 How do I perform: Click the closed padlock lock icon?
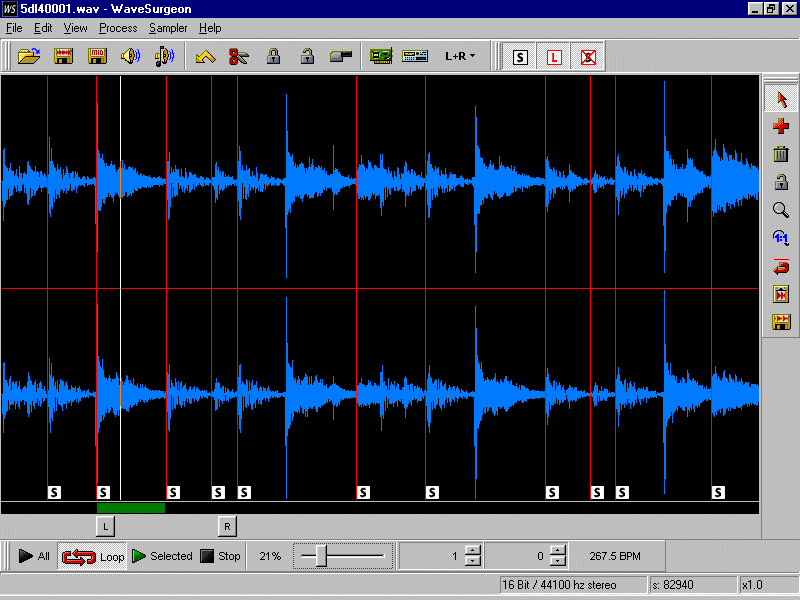(273, 56)
